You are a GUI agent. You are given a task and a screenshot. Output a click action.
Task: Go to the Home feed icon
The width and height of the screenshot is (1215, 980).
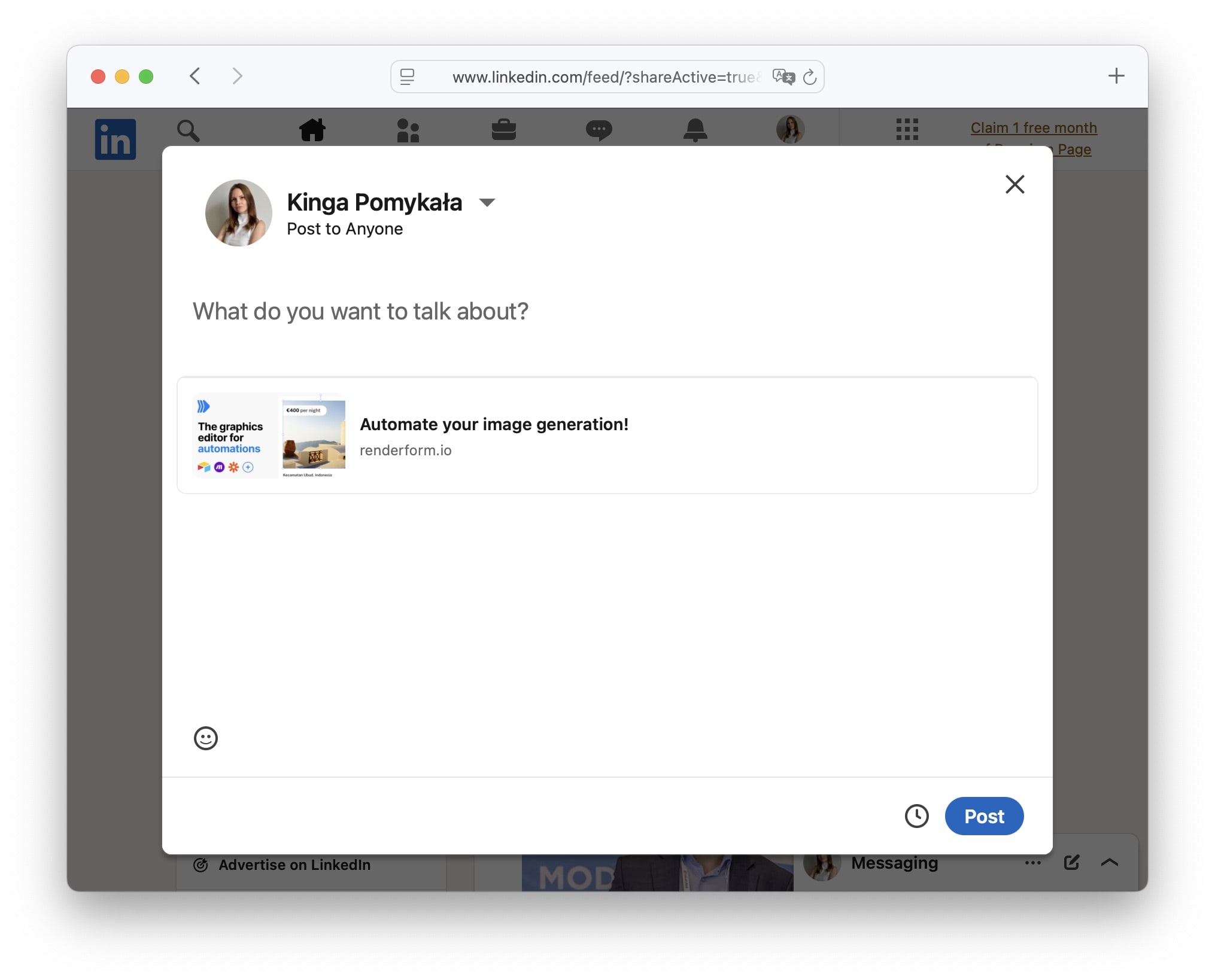click(313, 130)
